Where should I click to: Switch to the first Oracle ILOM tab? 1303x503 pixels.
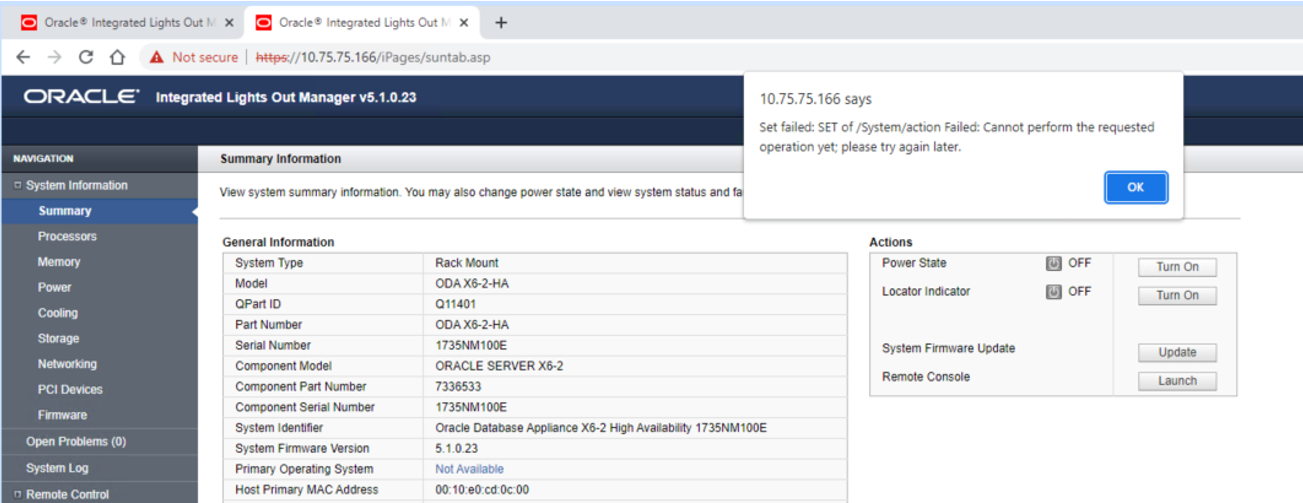120,23
